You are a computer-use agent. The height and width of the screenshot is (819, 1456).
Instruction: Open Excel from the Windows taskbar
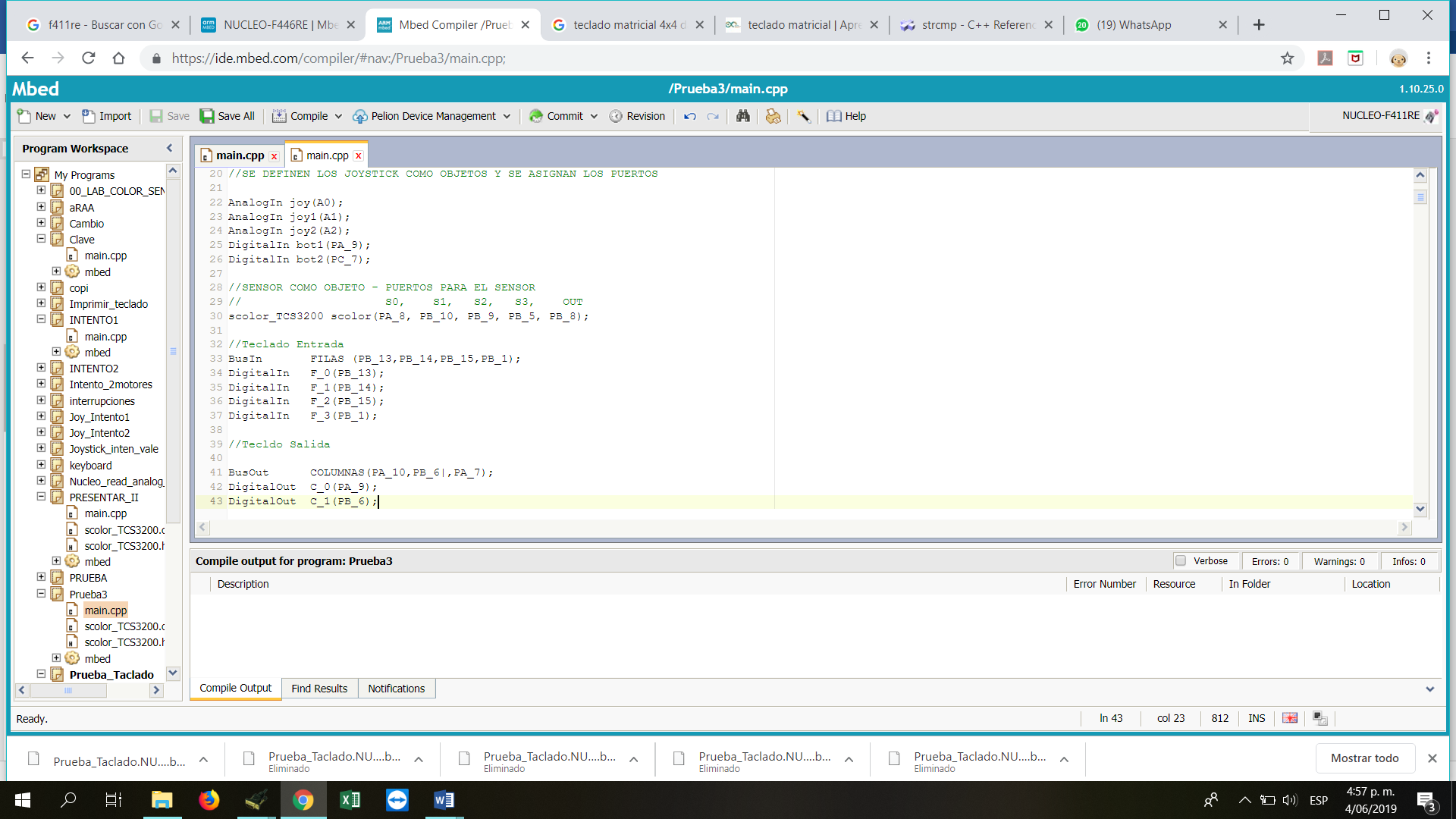tap(350, 800)
